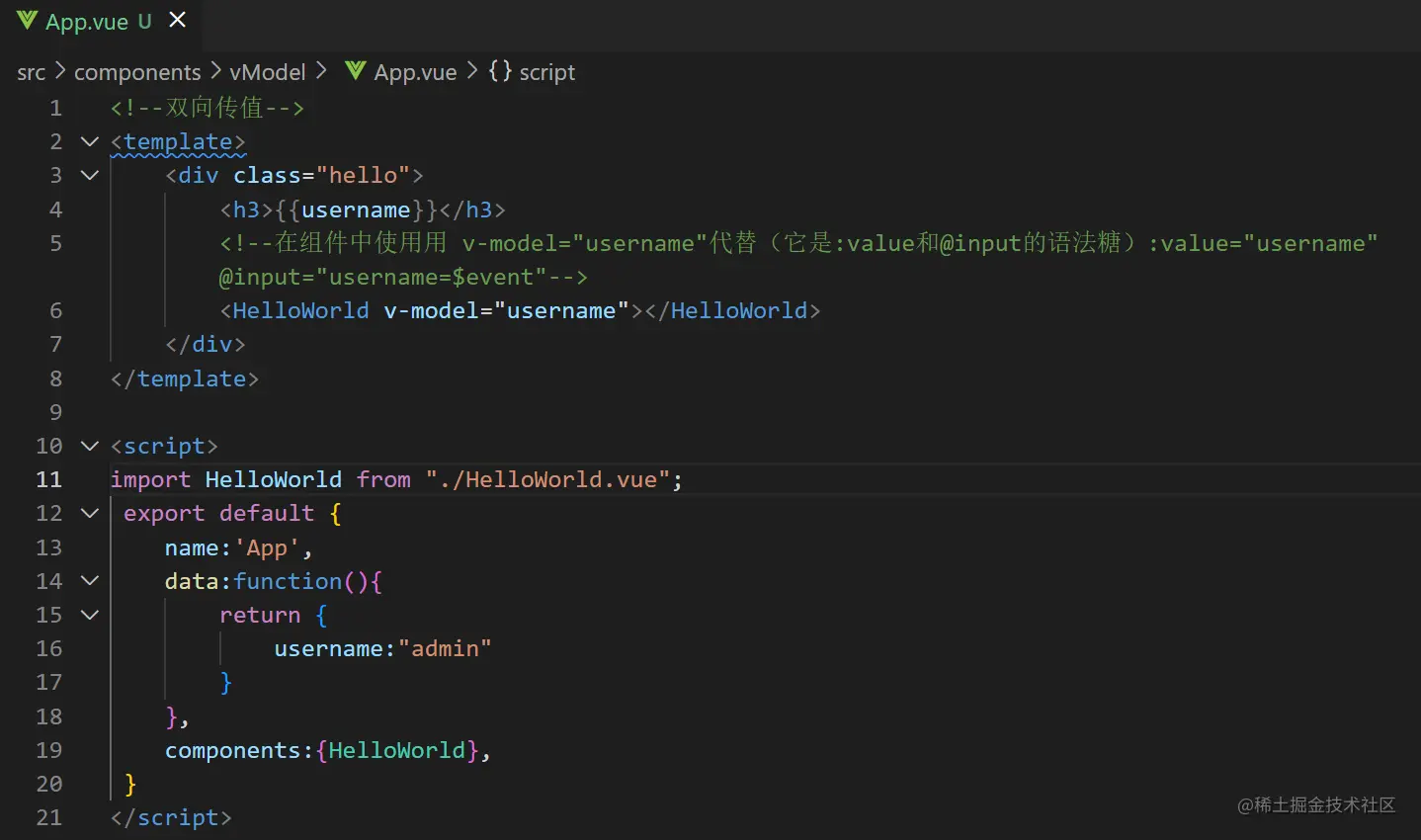Click the components key on line 19
1421x840 pixels.
[232, 750]
